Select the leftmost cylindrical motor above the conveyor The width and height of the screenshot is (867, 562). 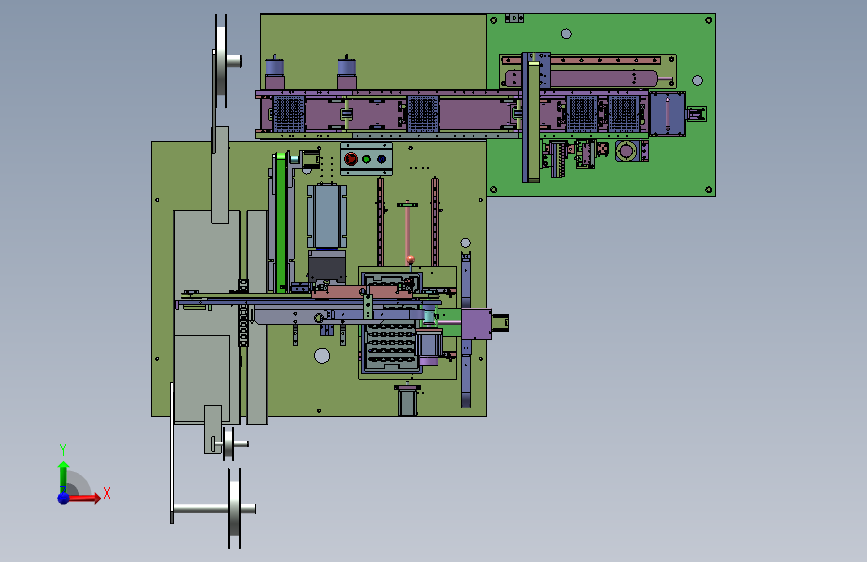275,72
